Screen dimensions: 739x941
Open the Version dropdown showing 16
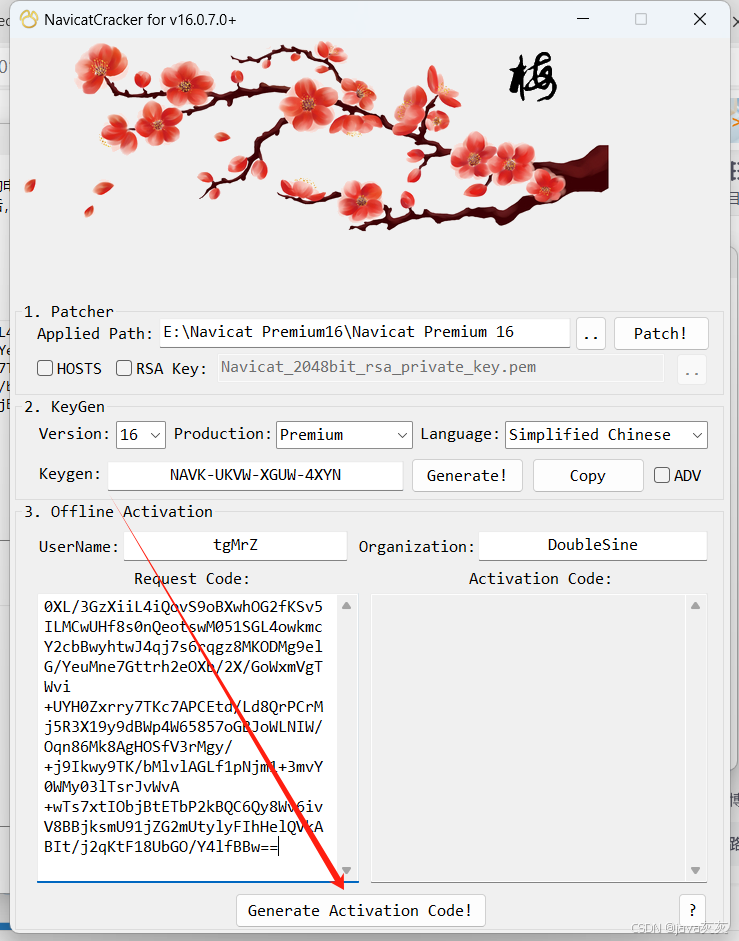click(141, 434)
